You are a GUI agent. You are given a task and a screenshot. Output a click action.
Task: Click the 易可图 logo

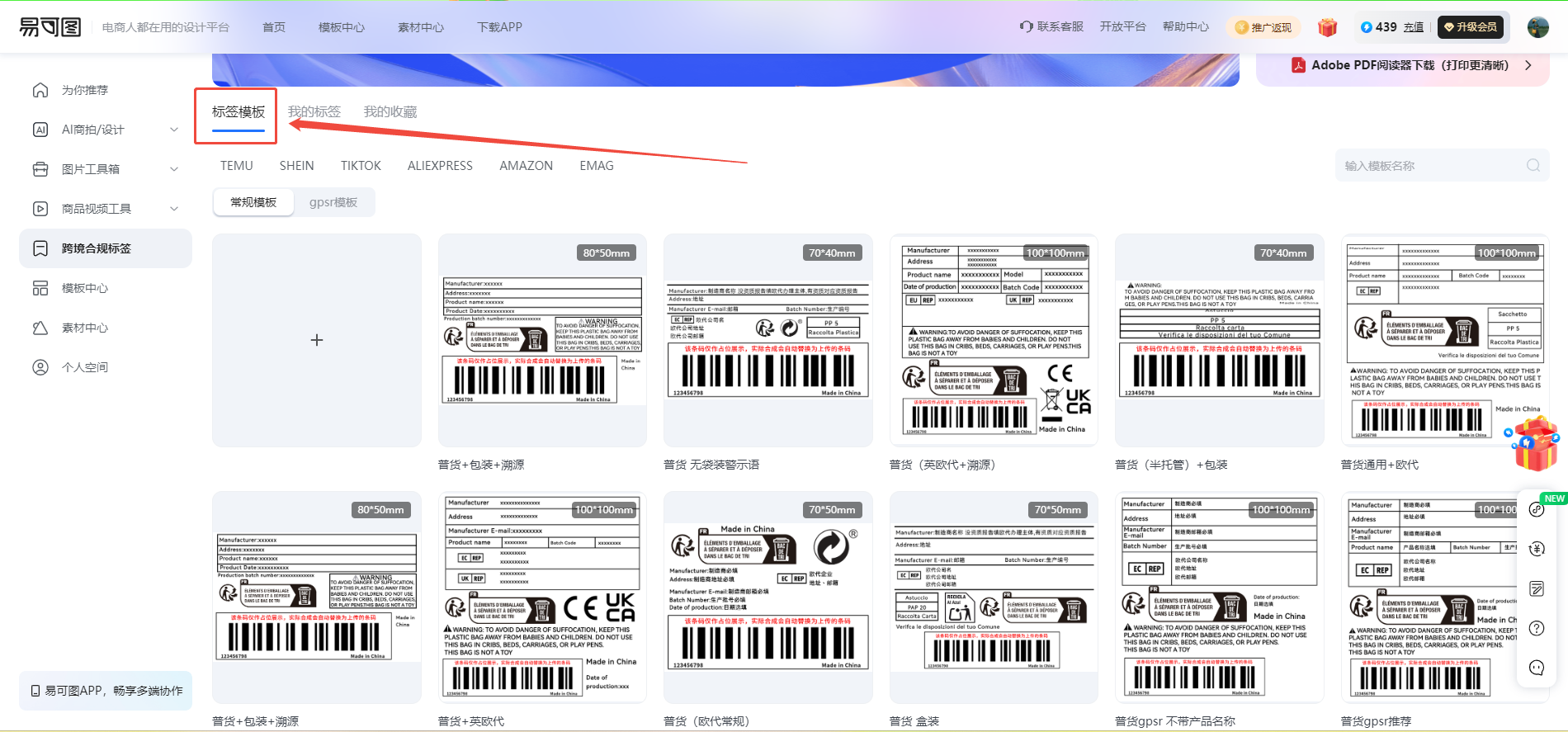coord(50,27)
